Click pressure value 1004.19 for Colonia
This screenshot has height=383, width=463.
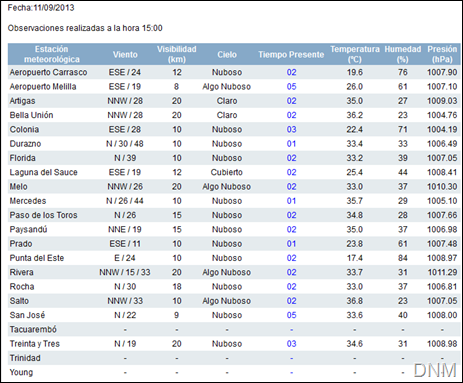coord(442,129)
